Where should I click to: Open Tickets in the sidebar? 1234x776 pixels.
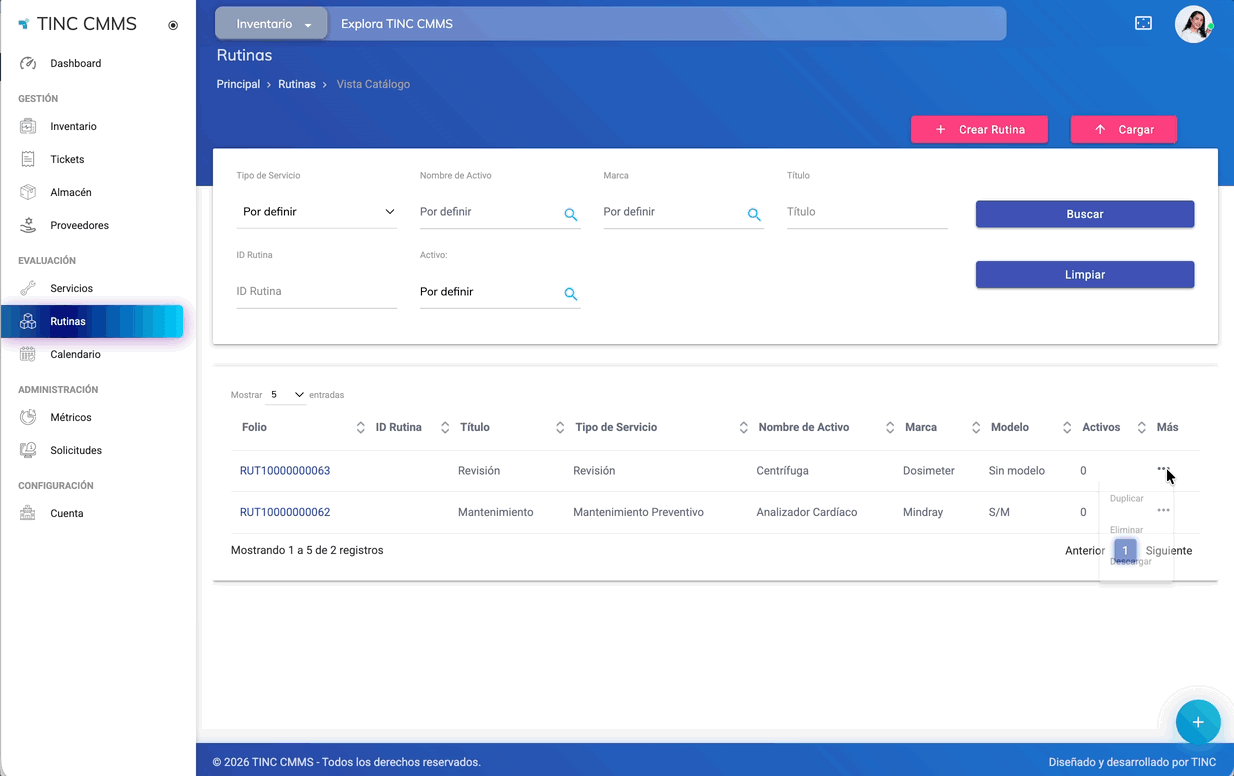tap(67, 159)
